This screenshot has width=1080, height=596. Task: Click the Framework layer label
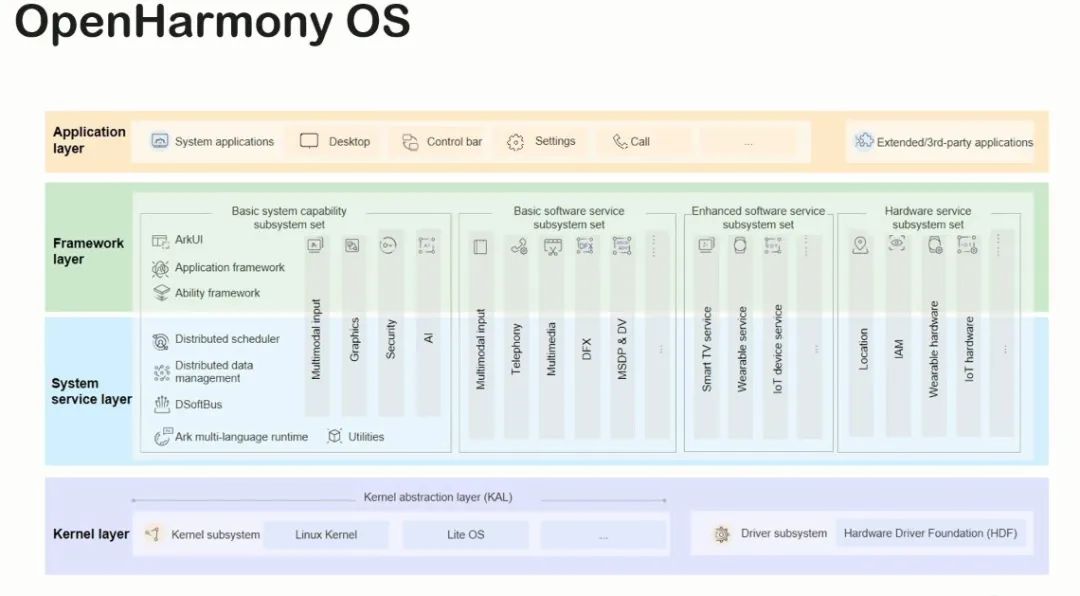pyautogui.click(x=88, y=251)
